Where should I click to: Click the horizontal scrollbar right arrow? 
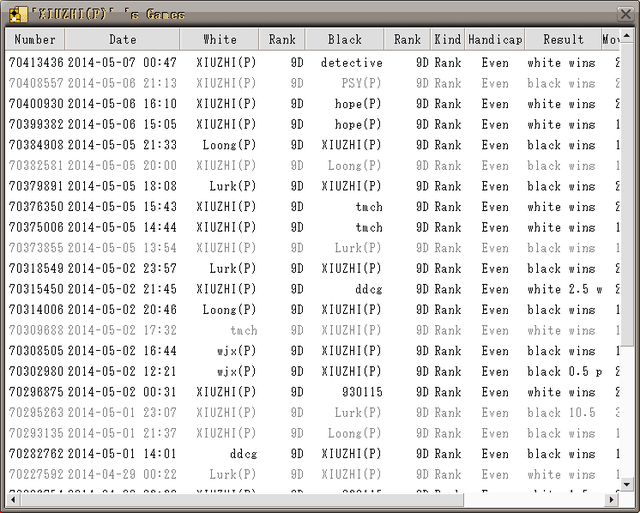coord(611,499)
